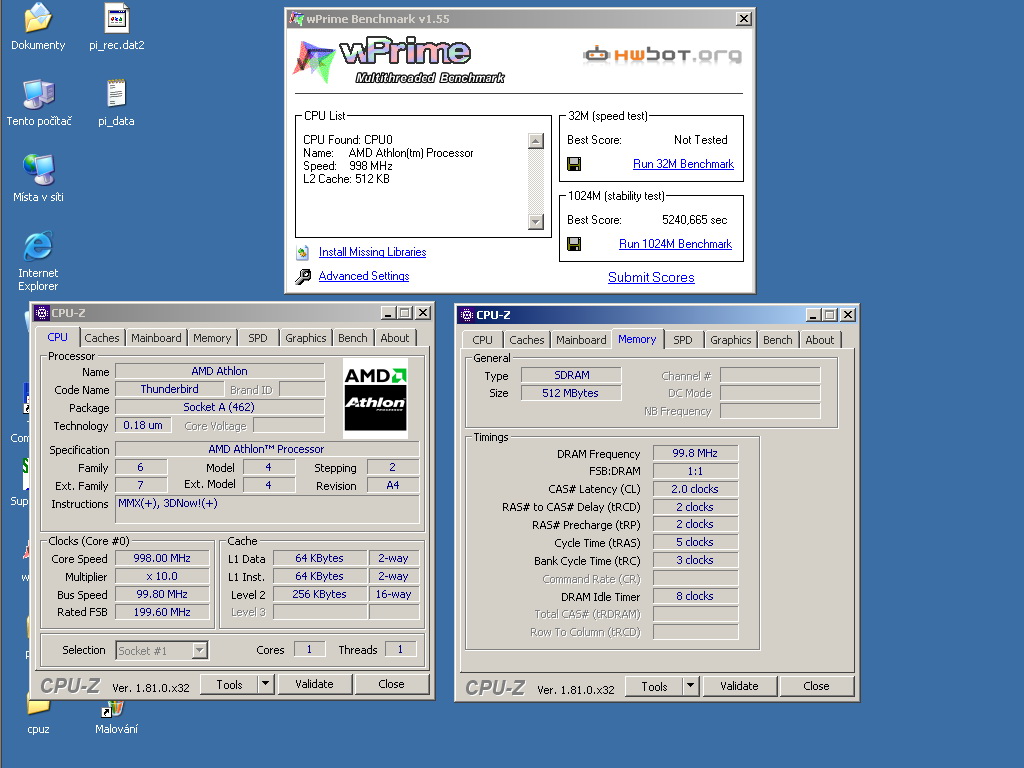Open Graphics tab in right CPU-Z
This screenshot has height=768, width=1024.
[x=731, y=340]
